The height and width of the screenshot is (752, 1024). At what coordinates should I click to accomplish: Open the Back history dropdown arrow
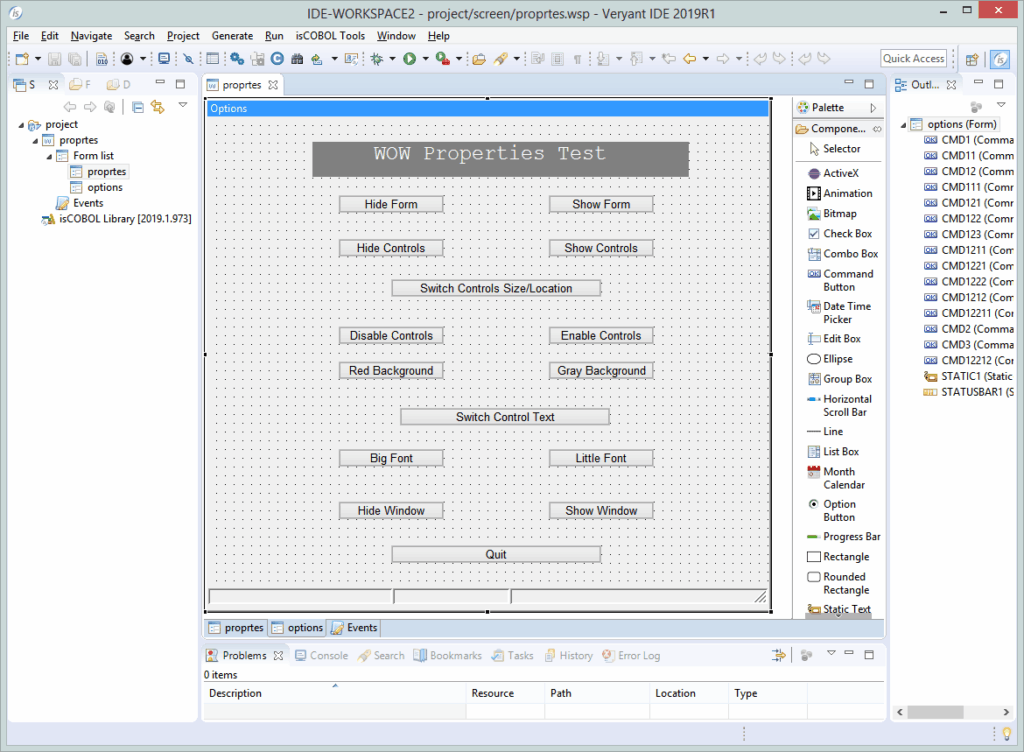pos(706,59)
